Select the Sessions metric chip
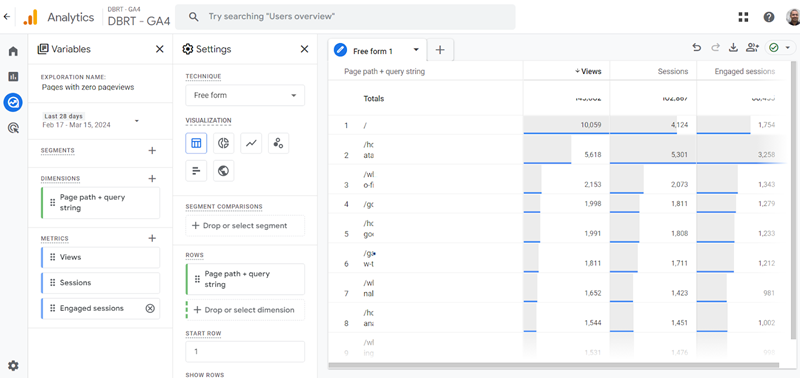Screen dimensions: 800x378 coord(100,283)
